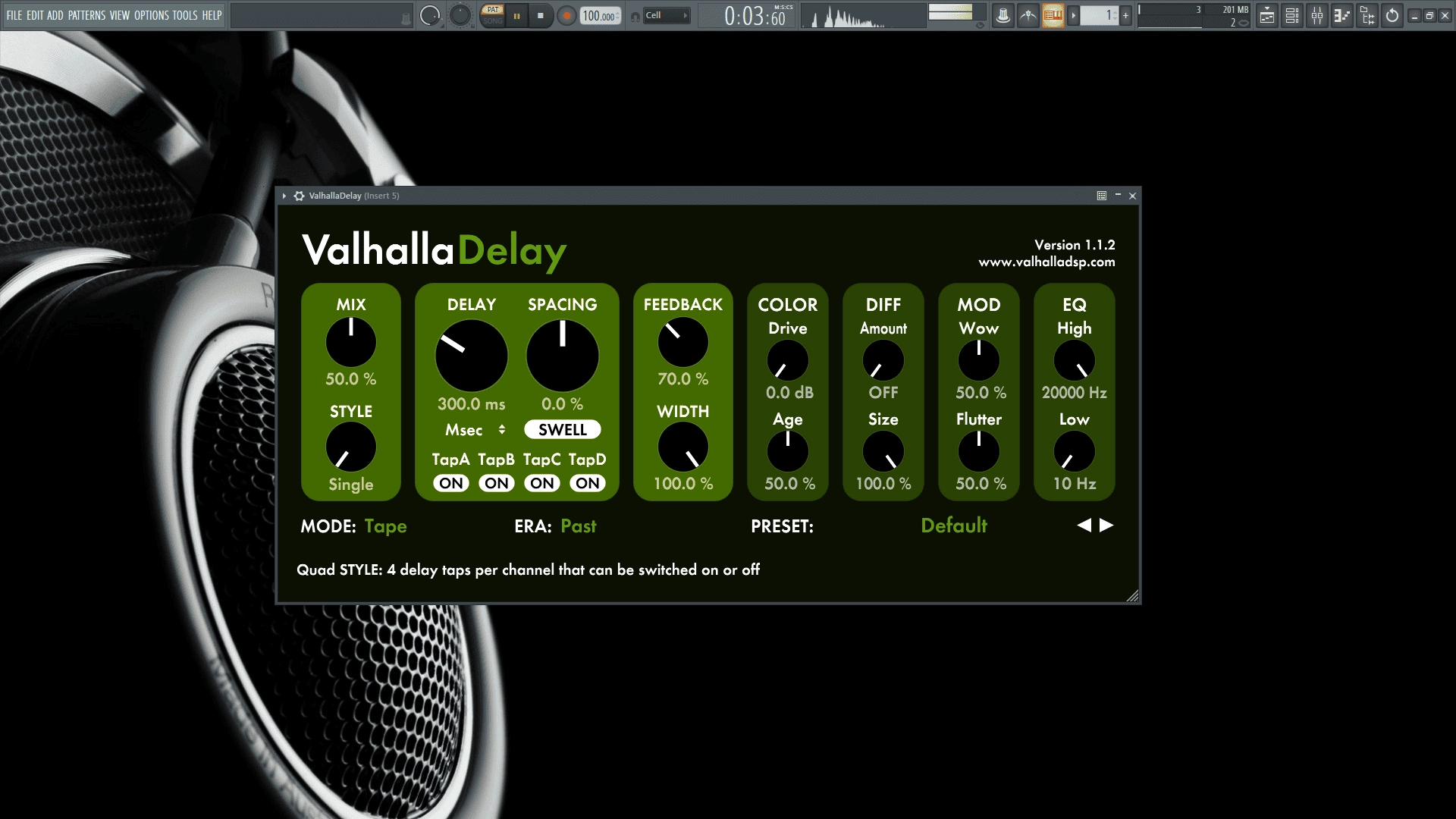Screen dimensions: 1456x819
Task: Expand the plugin wrapper arrow menu
Action: [284, 196]
